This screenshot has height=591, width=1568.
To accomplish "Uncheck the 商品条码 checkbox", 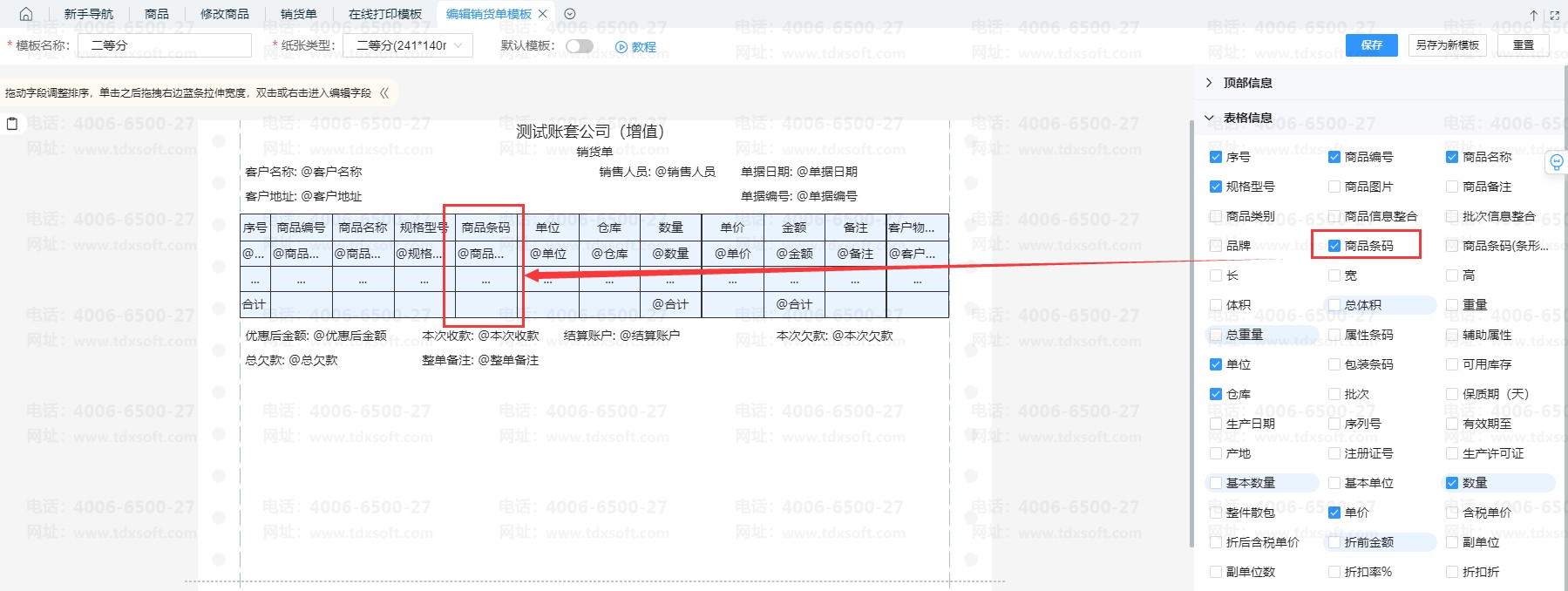I will tap(1334, 246).
